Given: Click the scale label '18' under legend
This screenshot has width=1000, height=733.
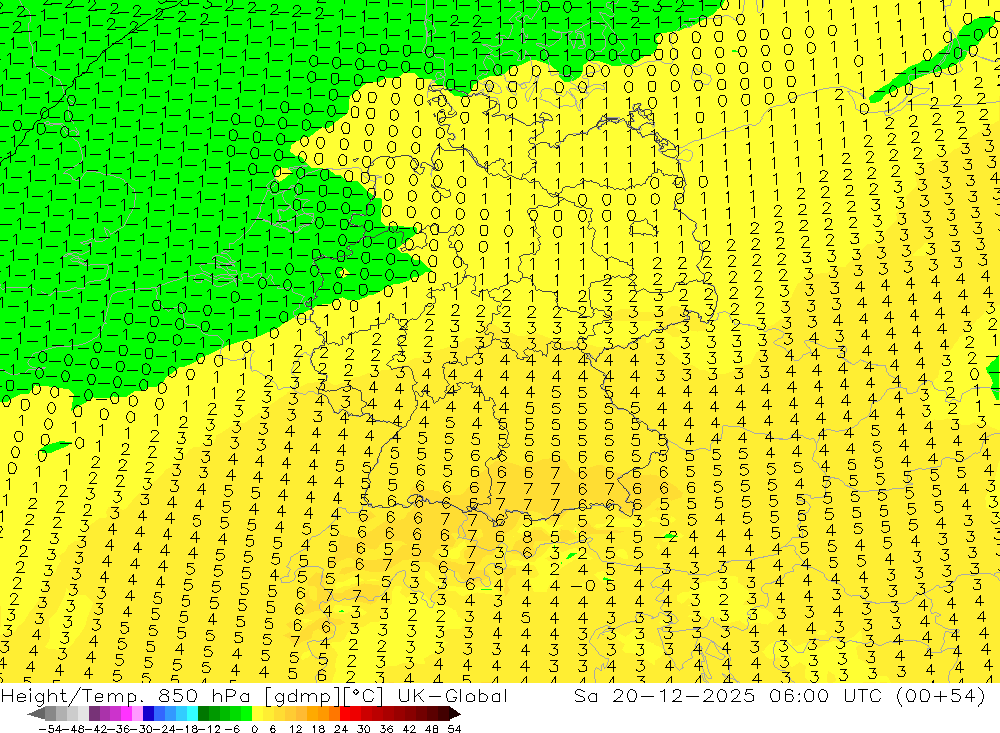Looking at the screenshot, I should 318,729.
